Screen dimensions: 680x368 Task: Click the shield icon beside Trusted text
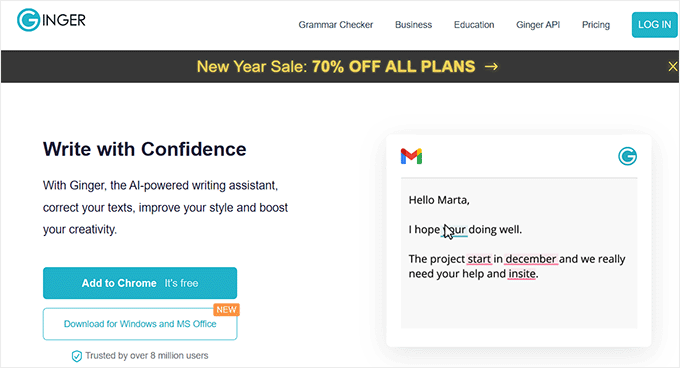click(x=76, y=356)
